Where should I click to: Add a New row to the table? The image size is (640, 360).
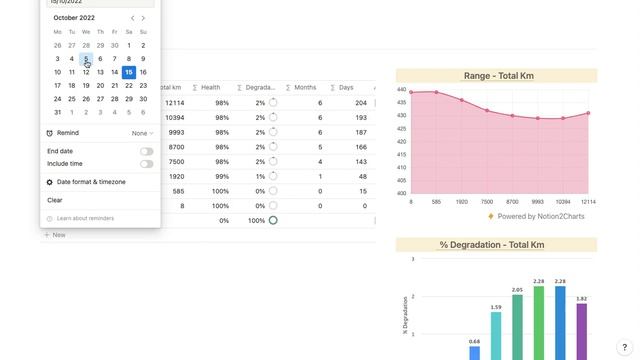pos(55,235)
